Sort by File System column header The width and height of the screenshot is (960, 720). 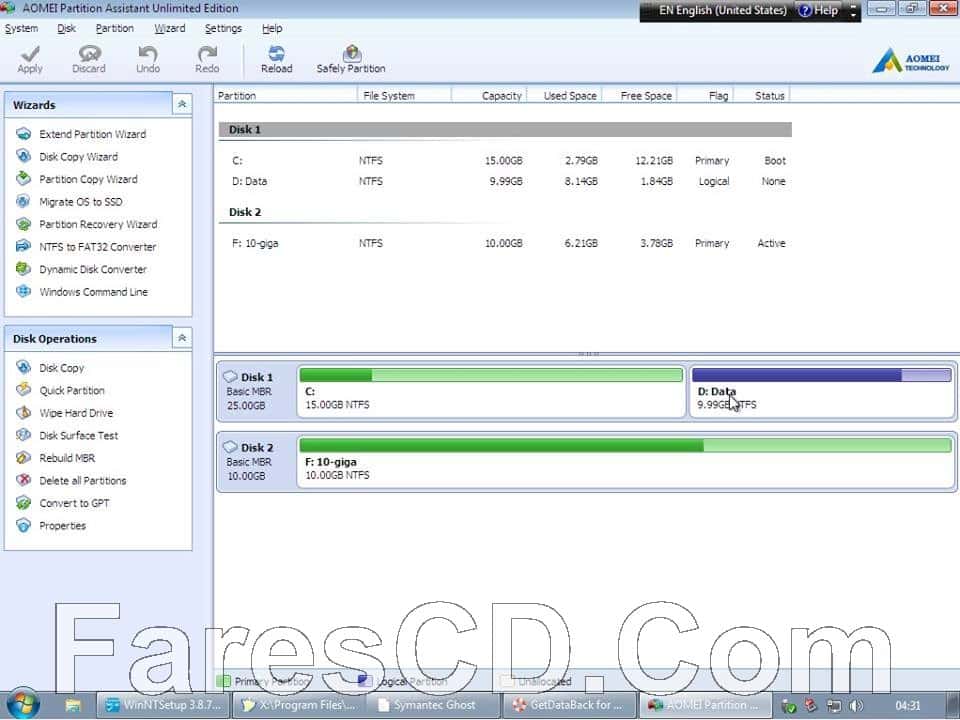pyautogui.click(x=404, y=96)
